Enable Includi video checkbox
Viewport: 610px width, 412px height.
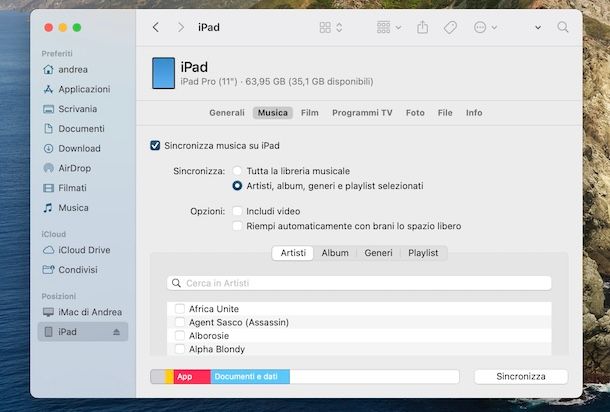(x=237, y=211)
